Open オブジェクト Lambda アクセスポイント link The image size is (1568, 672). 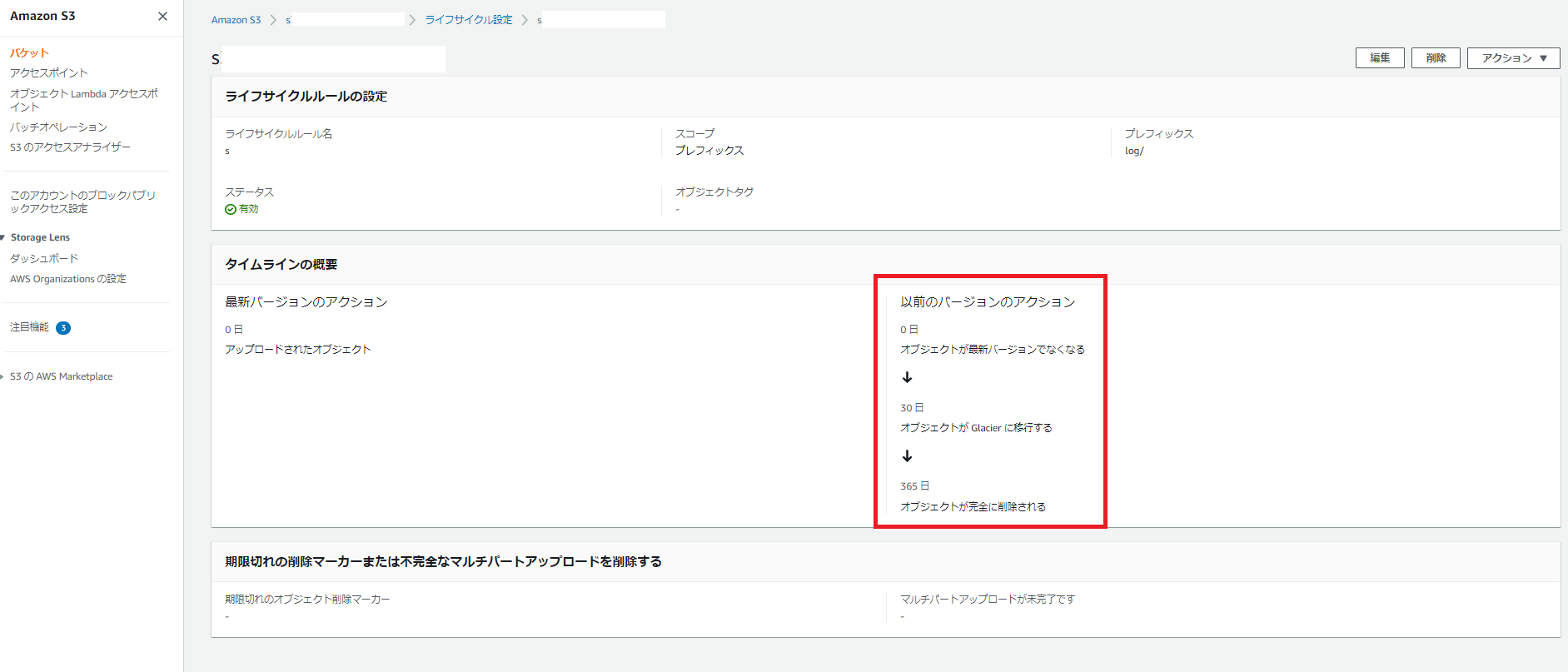(84, 100)
